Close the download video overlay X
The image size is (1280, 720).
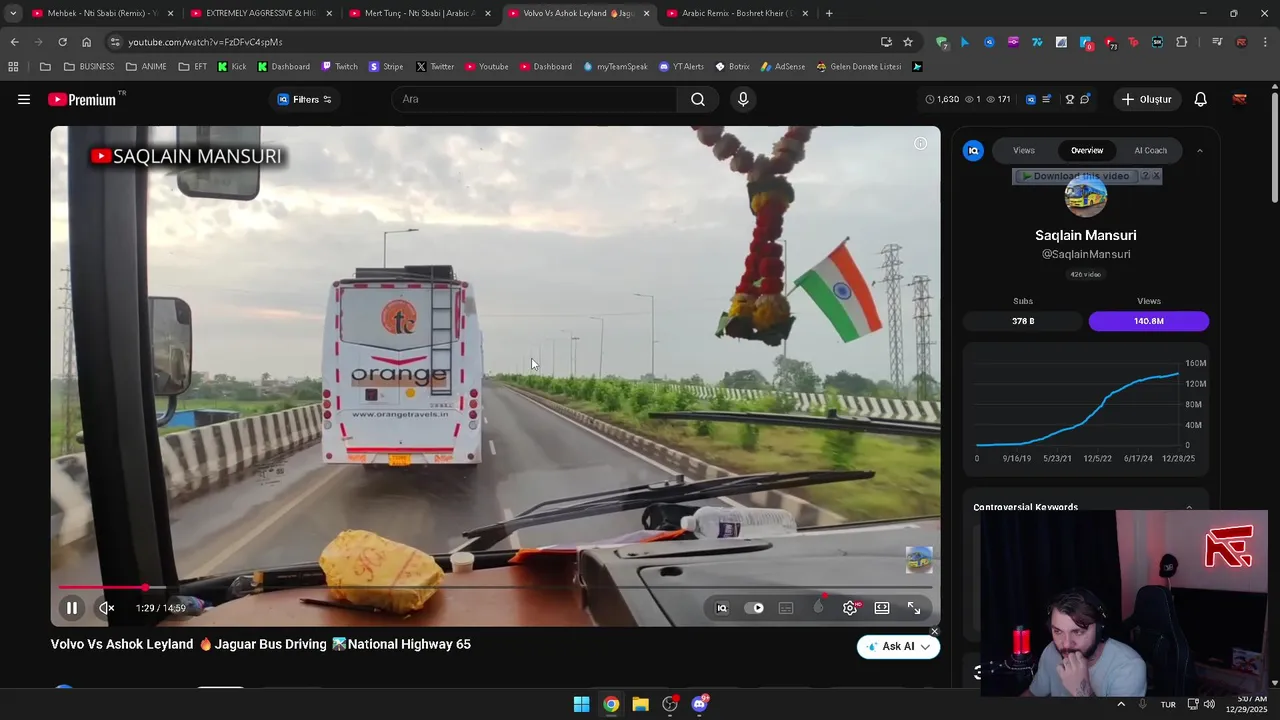1156,176
